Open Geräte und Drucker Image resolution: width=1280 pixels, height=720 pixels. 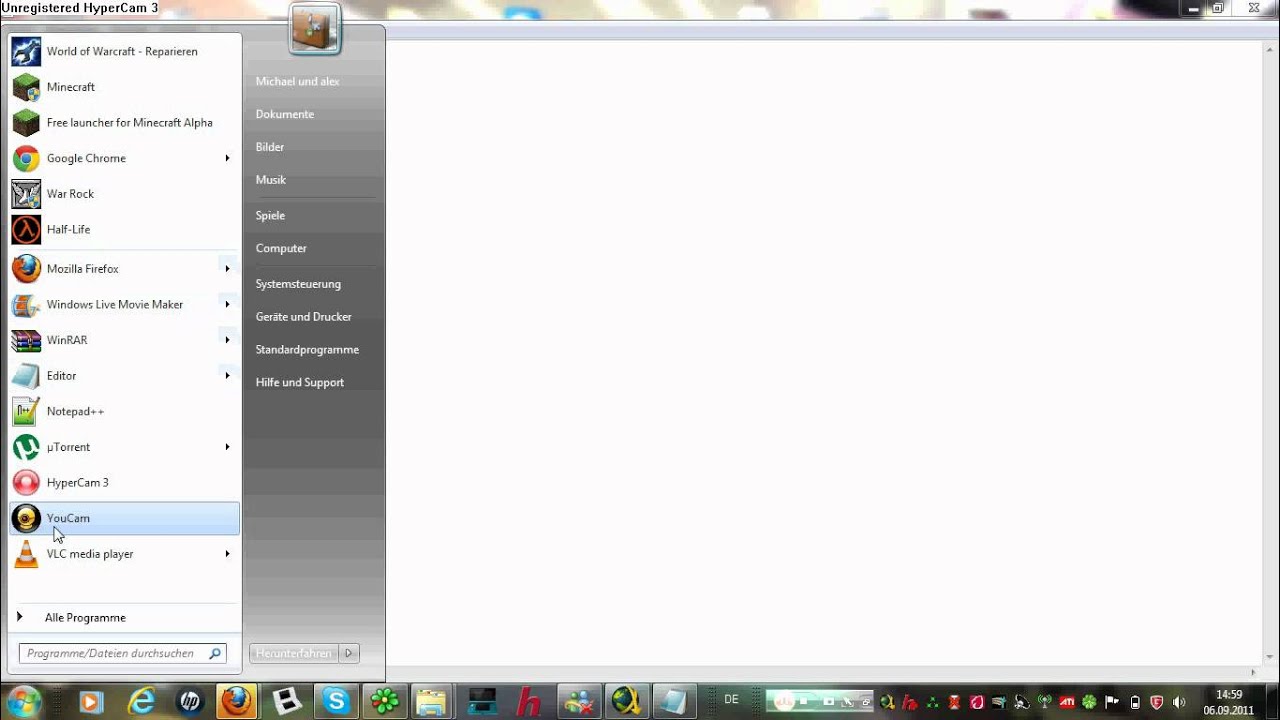pos(304,317)
